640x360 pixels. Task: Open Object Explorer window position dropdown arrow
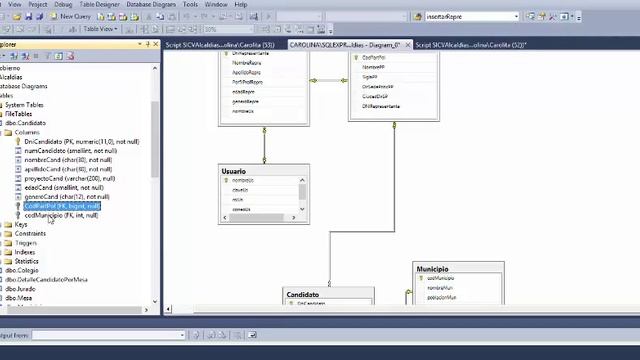click(x=140, y=44)
